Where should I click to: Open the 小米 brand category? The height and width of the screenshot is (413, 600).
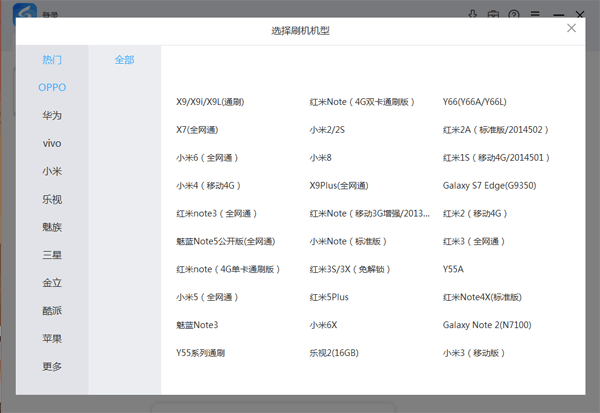[x=52, y=172]
